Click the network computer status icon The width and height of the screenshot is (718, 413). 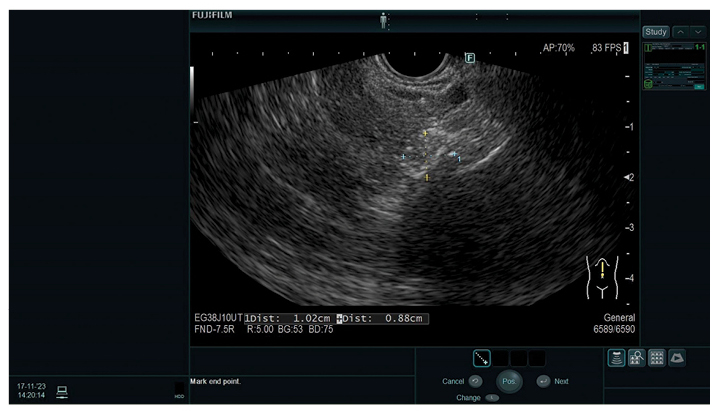[62, 391]
